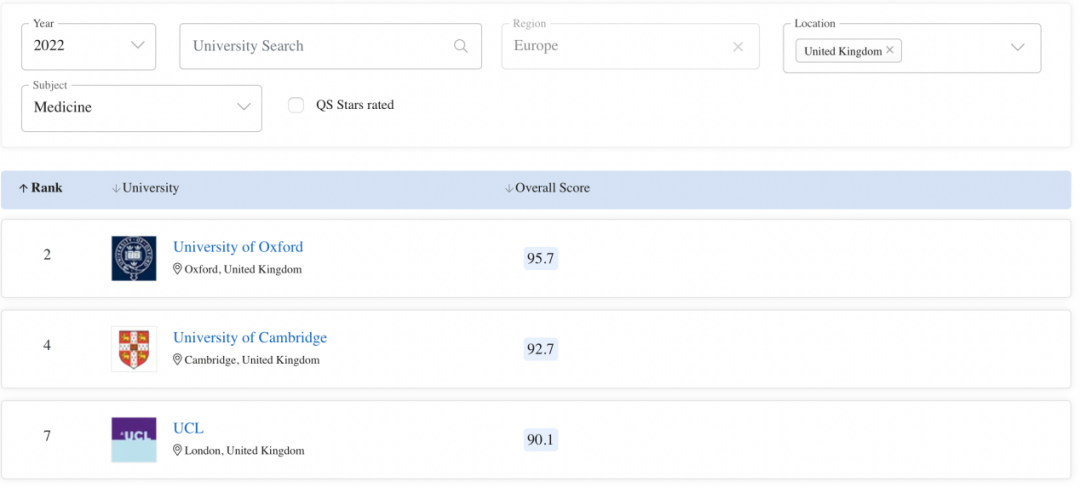Click the magnifying glass search icon
The width and height of the screenshot is (1080, 488).
[461, 46]
